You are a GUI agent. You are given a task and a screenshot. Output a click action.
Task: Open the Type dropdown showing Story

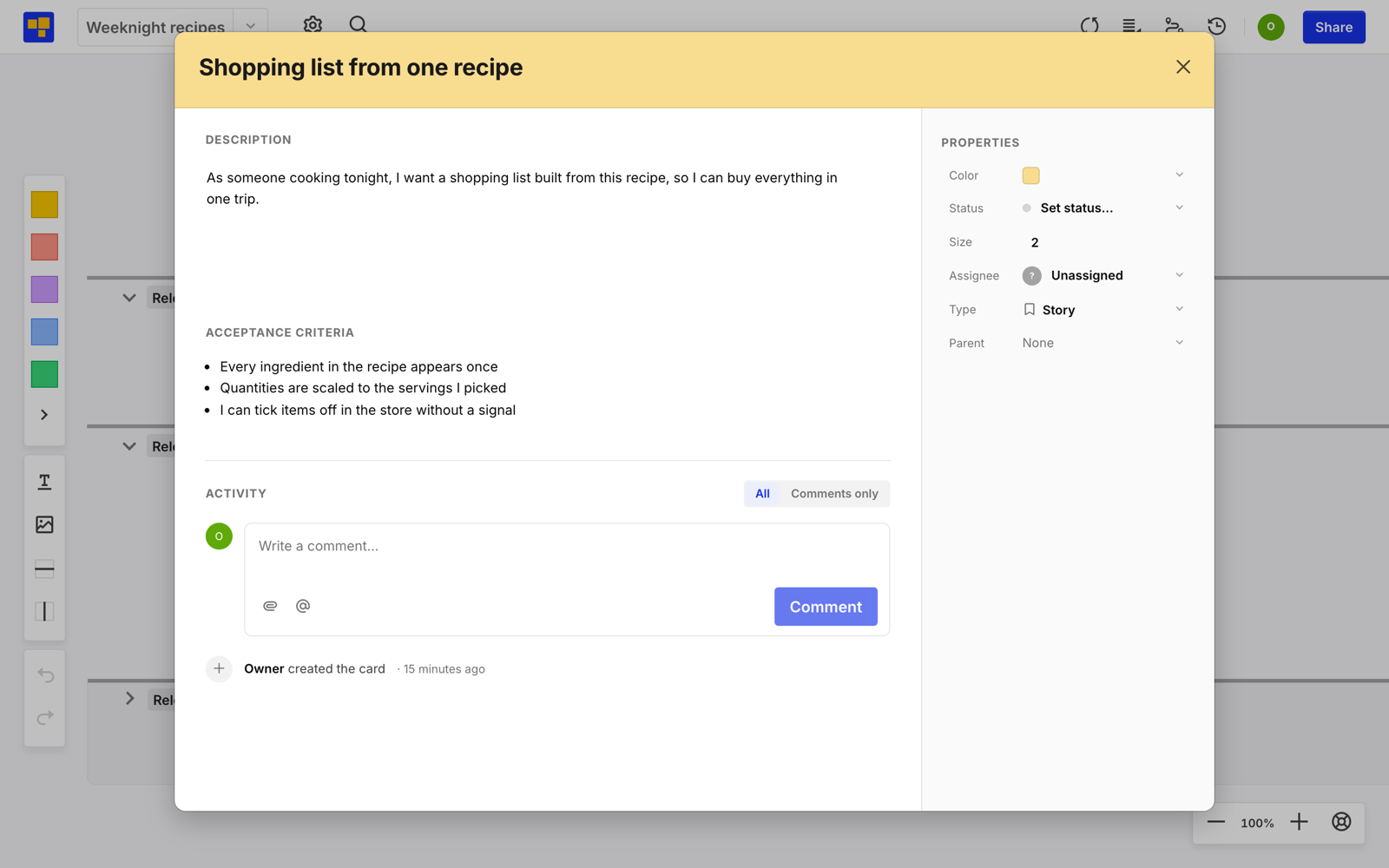click(1103, 310)
